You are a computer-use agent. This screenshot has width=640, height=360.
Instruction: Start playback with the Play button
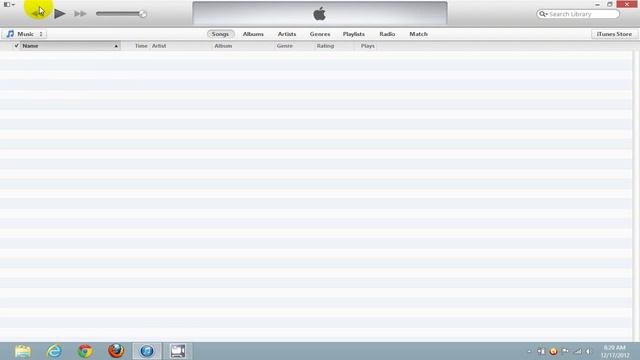(60, 13)
